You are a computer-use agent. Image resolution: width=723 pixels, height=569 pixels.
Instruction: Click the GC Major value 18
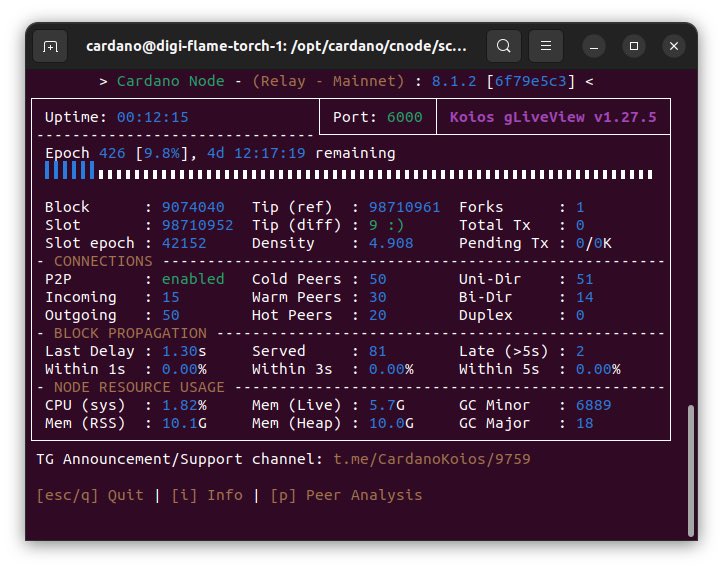[x=585, y=423]
